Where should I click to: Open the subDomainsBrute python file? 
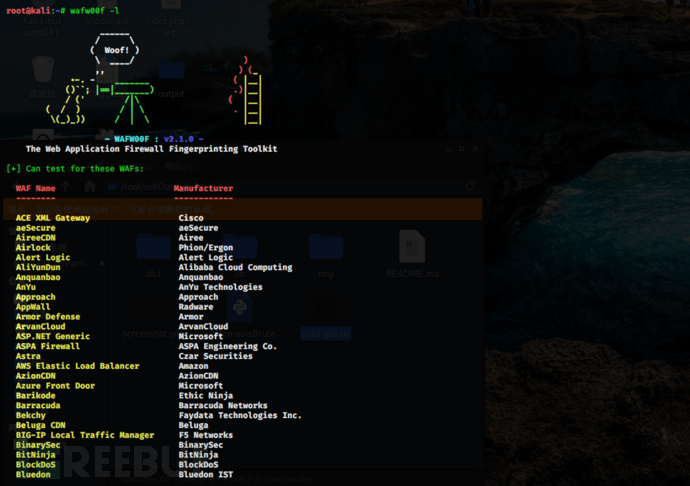(240, 307)
